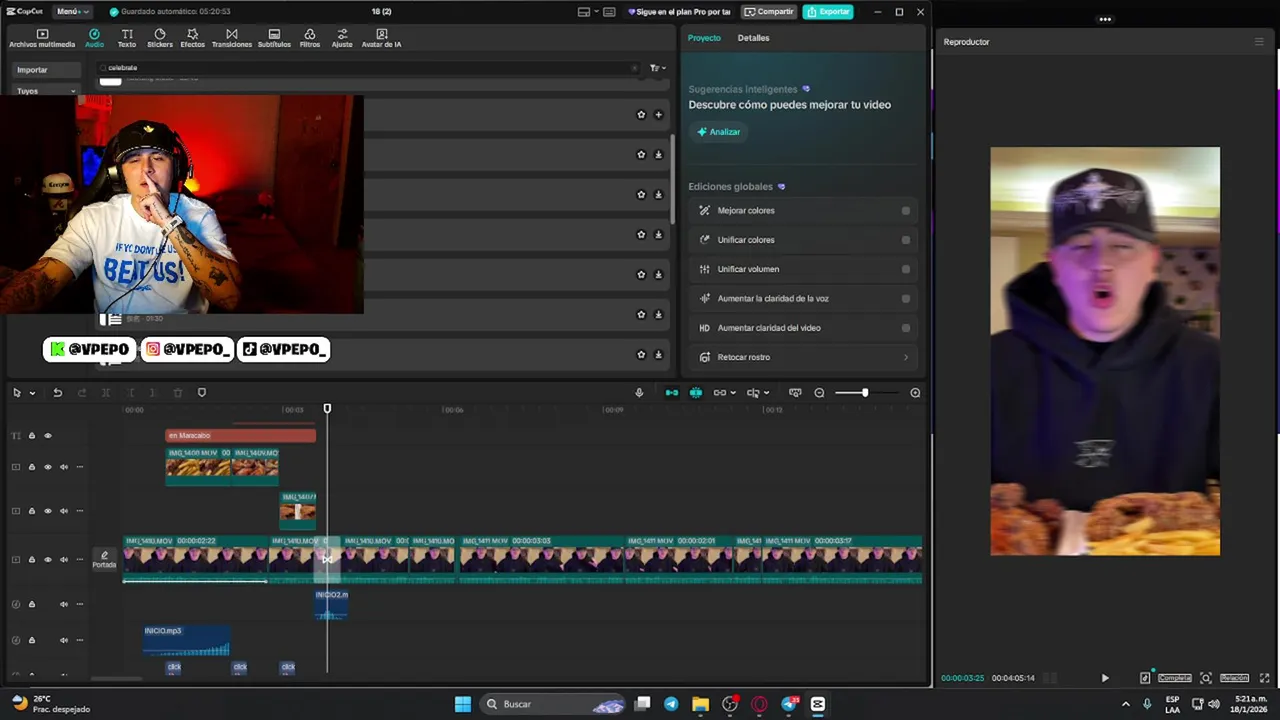Open the Efectos tab
This screenshot has height=720, width=1280.
pos(192,38)
